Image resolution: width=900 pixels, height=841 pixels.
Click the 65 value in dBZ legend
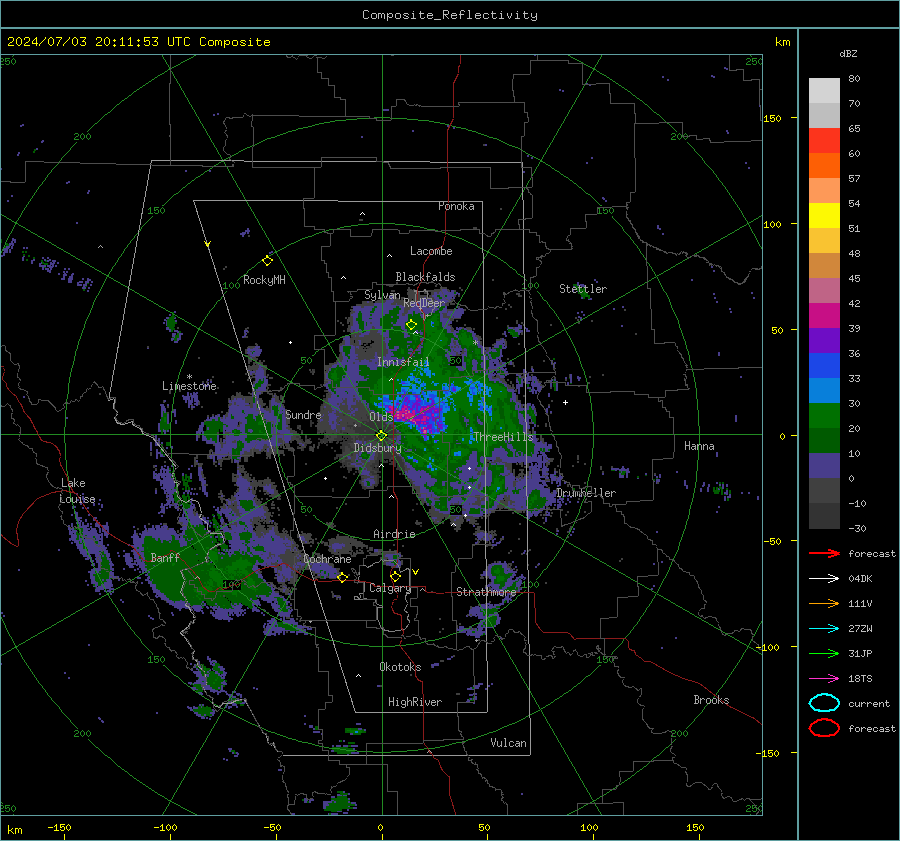point(854,129)
